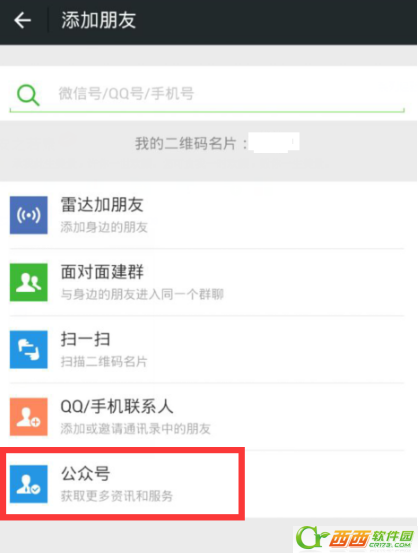Open 我的二维码名片 QR card
The height and width of the screenshot is (553, 418).
tap(208, 144)
